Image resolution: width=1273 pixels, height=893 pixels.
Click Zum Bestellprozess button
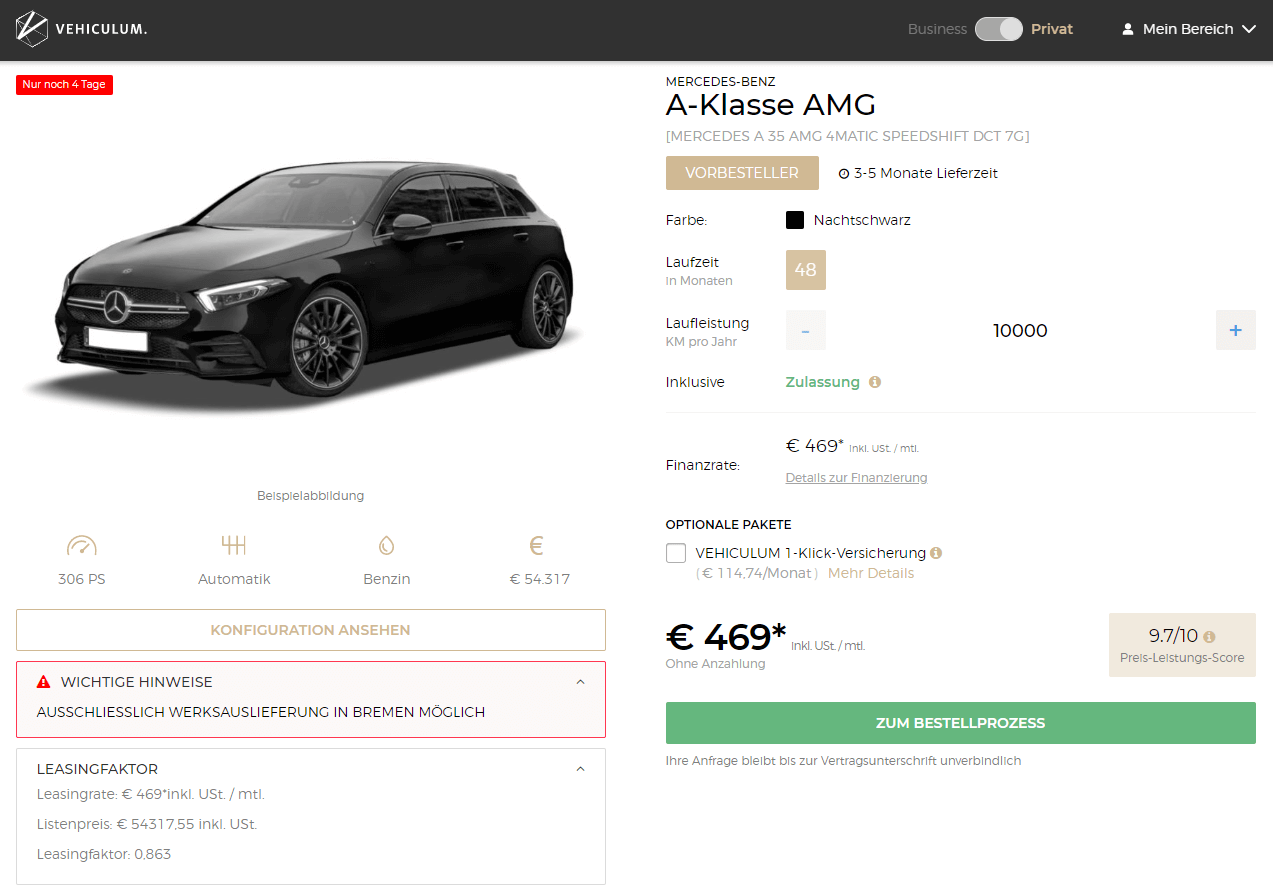coord(961,723)
